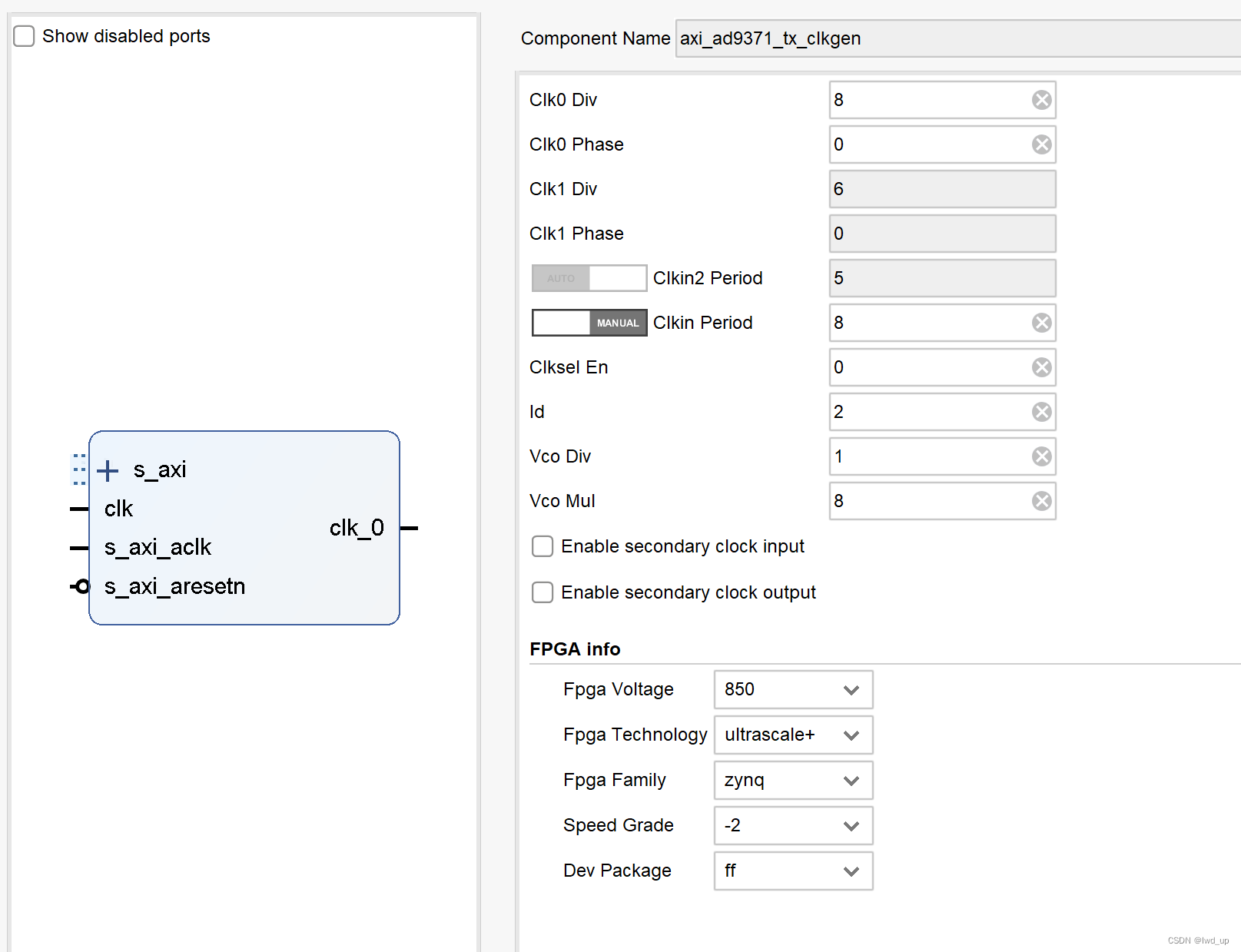Clear the Clksel En value
This screenshot has width=1241, height=952.
[1041, 367]
